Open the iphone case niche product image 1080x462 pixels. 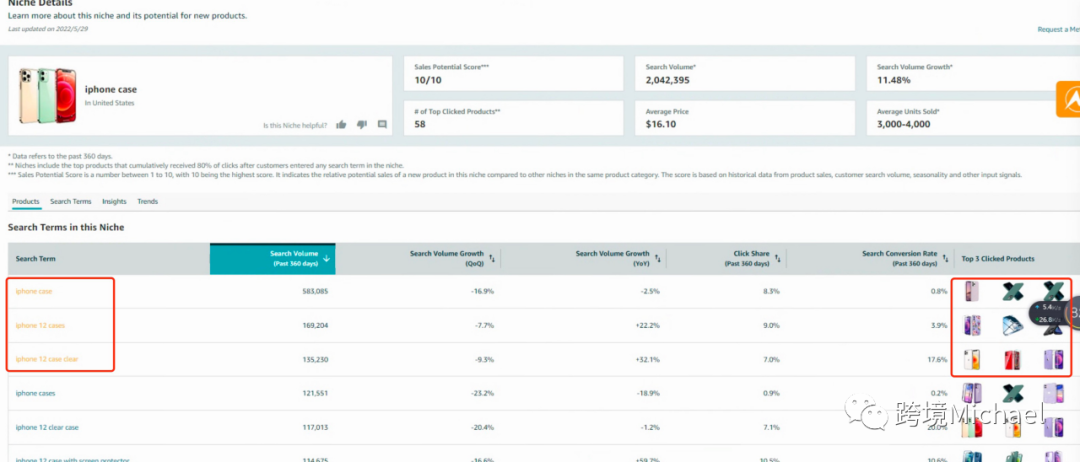pos(47,96)
